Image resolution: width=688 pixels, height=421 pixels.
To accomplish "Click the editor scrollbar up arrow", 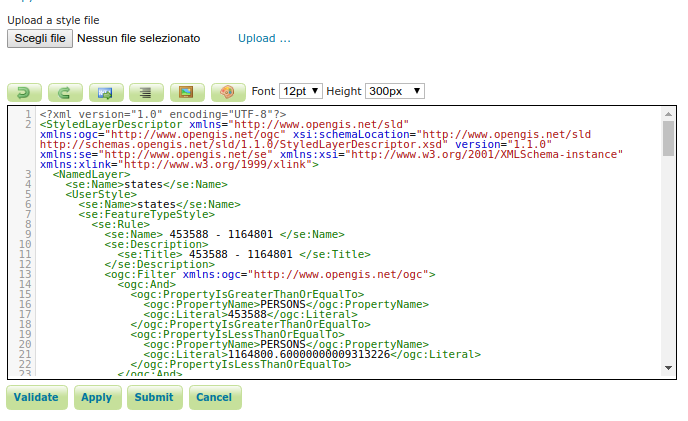I will [668, 115].
